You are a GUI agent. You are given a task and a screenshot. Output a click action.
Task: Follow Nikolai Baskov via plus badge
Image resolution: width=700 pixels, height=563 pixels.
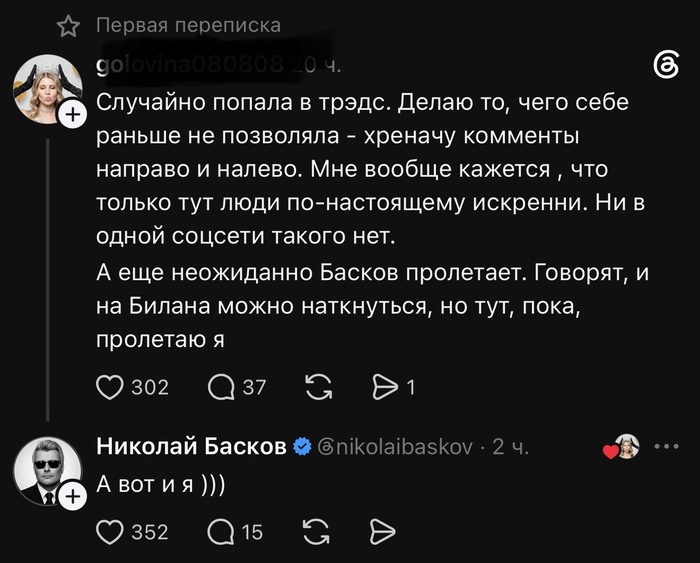(73, 496)
